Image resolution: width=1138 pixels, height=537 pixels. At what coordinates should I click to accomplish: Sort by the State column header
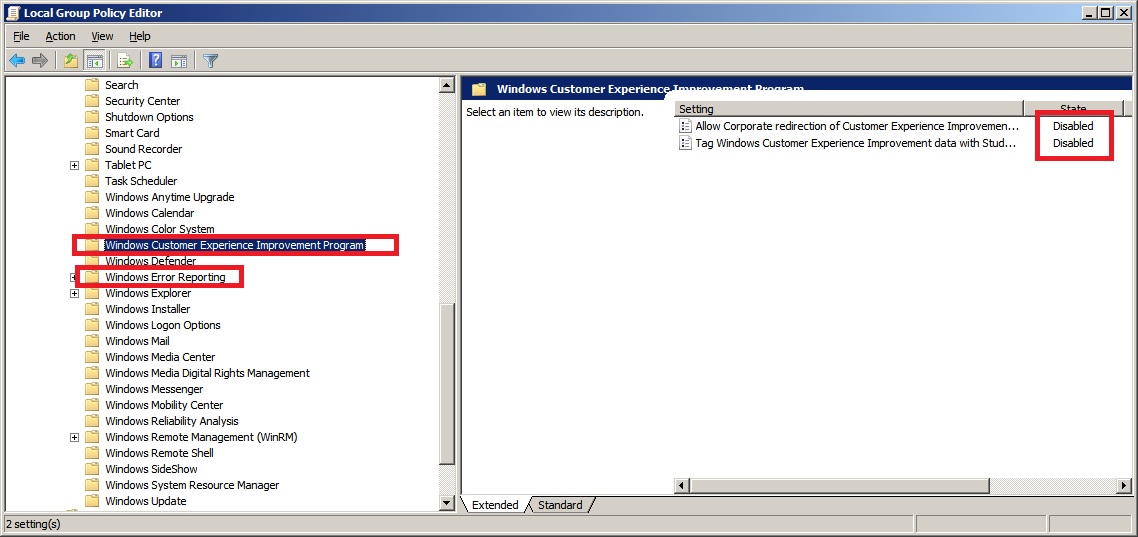1073,109
